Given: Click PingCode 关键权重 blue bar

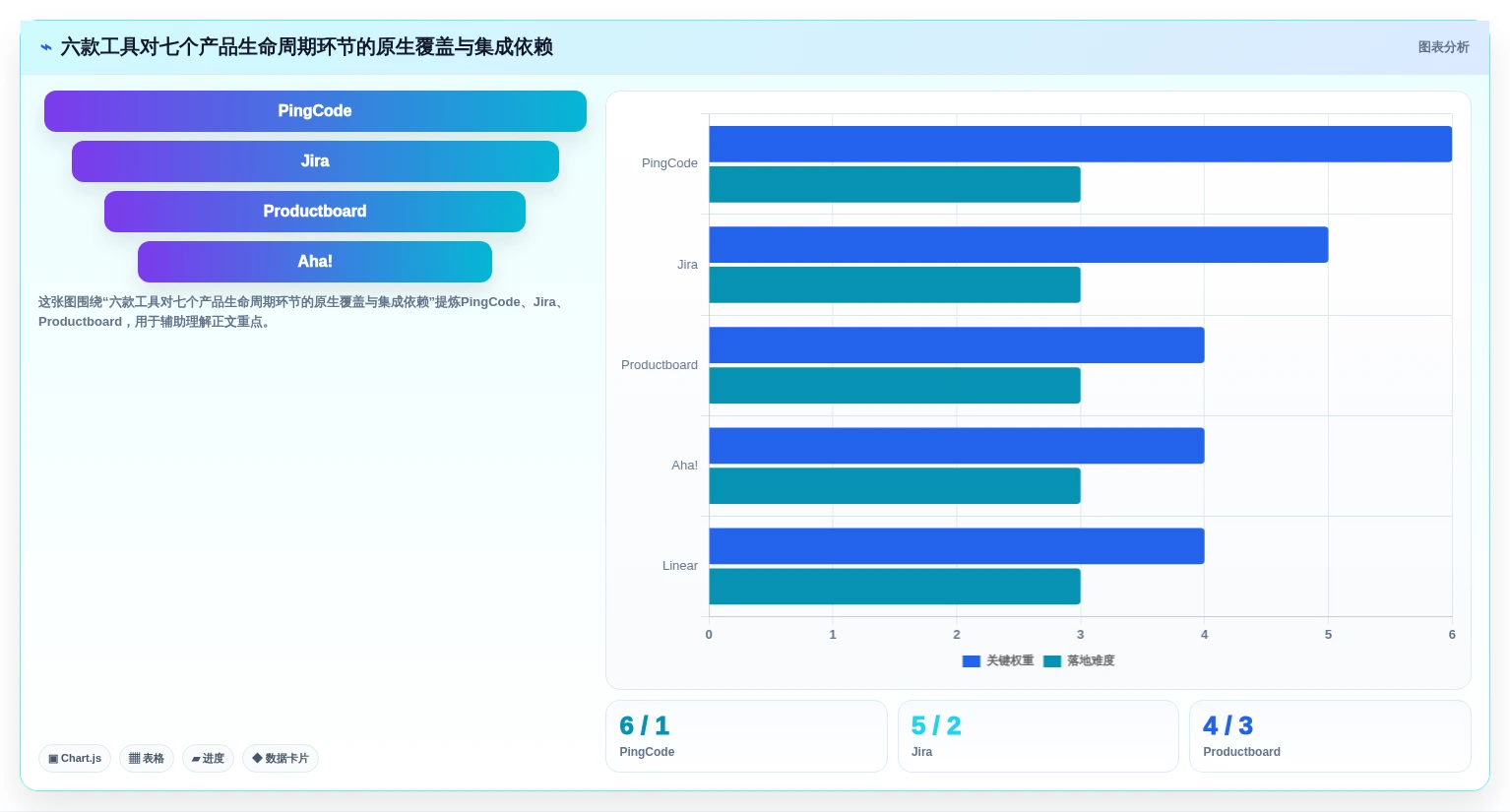Looking at the screenshot, I should click(x=1081, y=144).
